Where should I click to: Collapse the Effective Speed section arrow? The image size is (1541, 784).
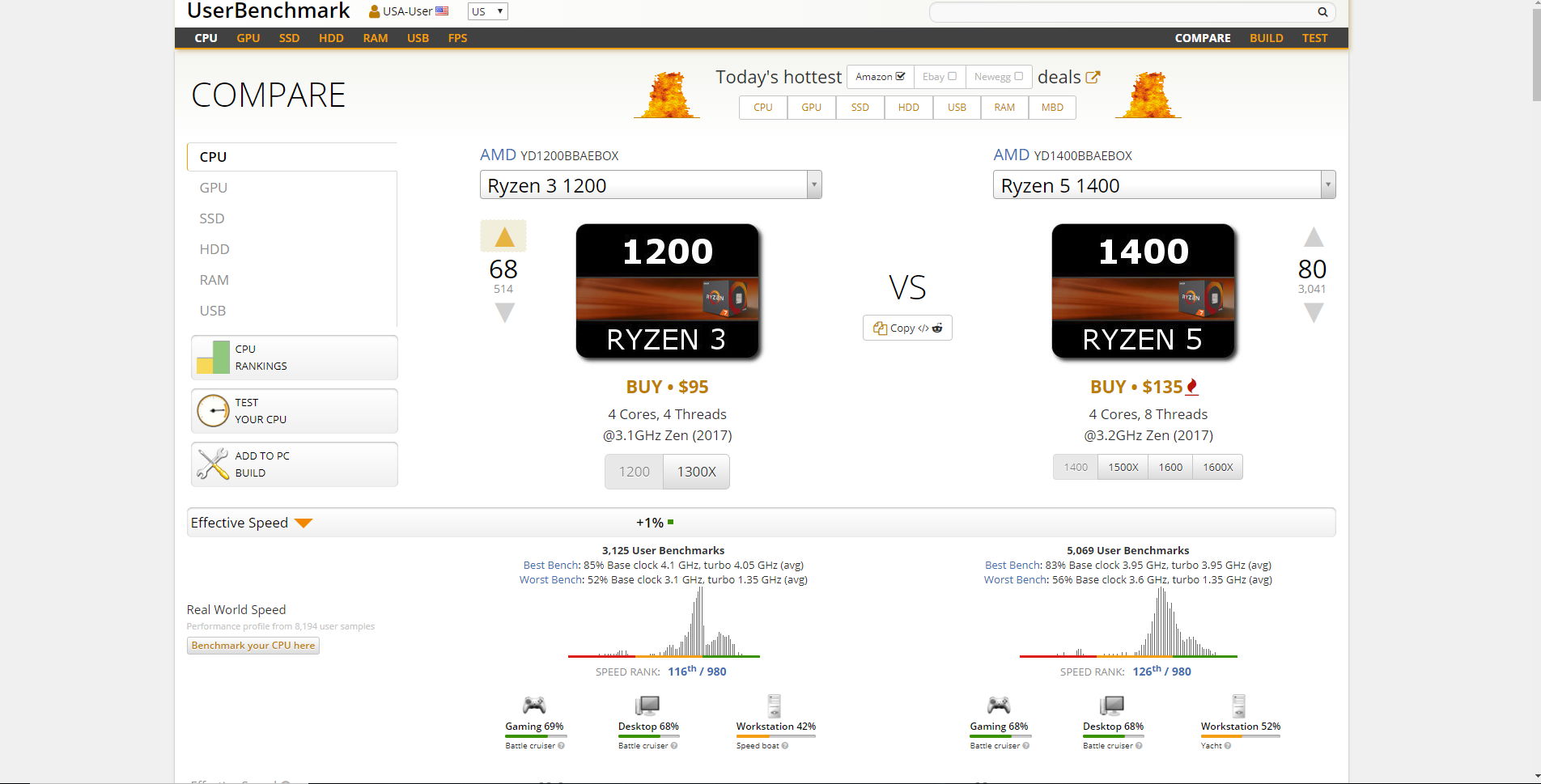coord(304,523)
